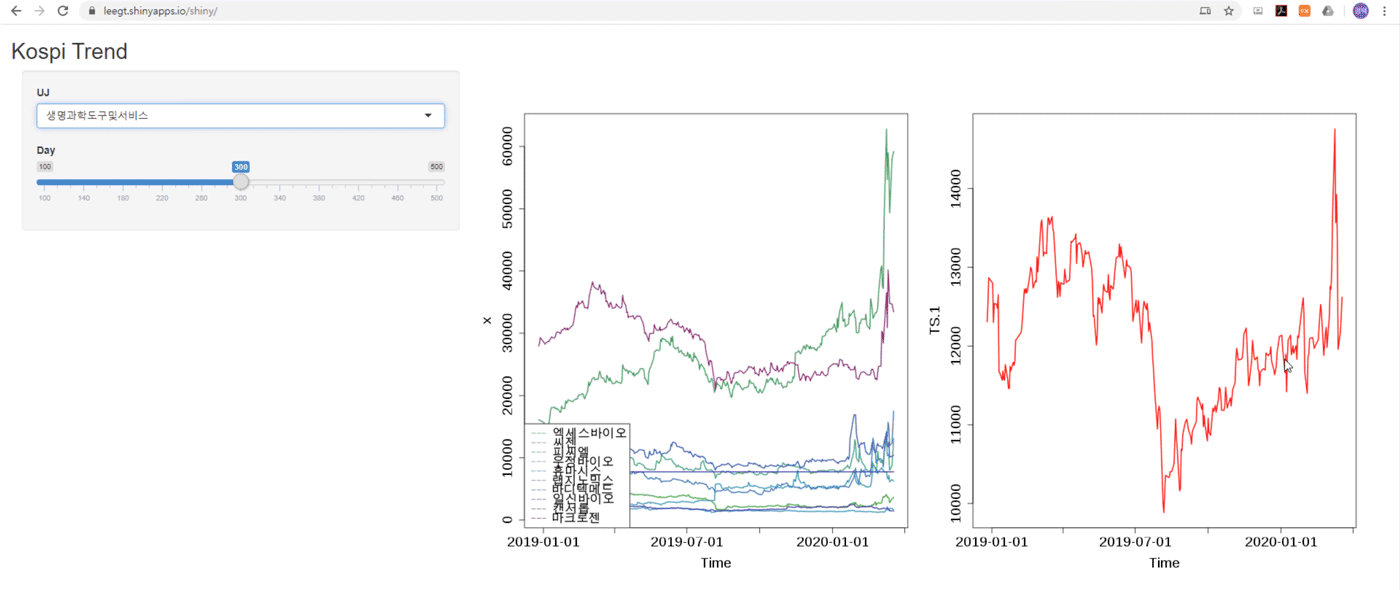
Task: Click left chart x-axis label 2020-01-01
Action: tap(832, 542)
